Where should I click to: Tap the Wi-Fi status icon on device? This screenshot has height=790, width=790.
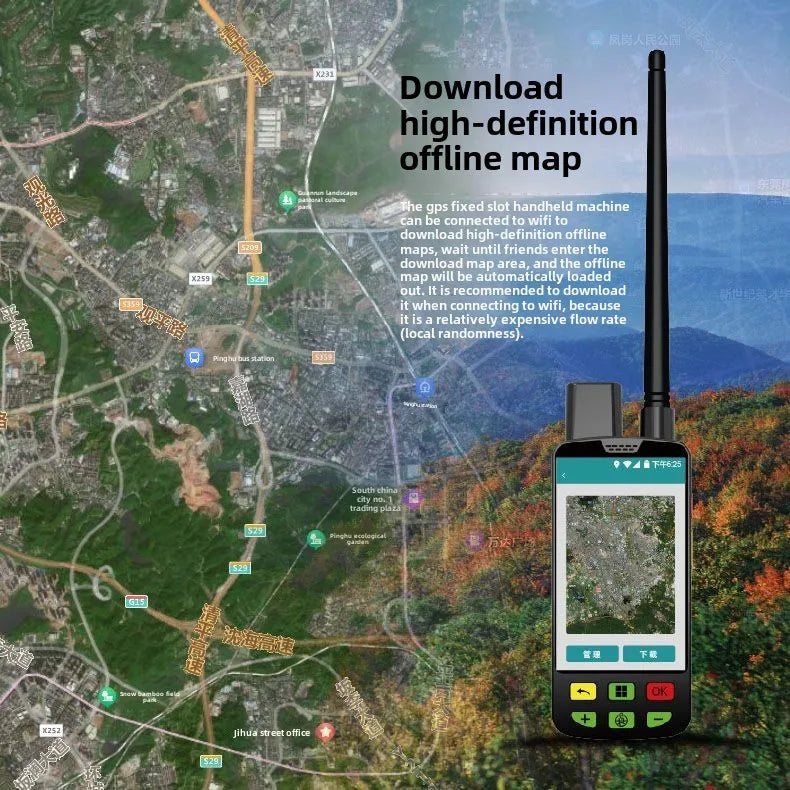click(627, 464)
